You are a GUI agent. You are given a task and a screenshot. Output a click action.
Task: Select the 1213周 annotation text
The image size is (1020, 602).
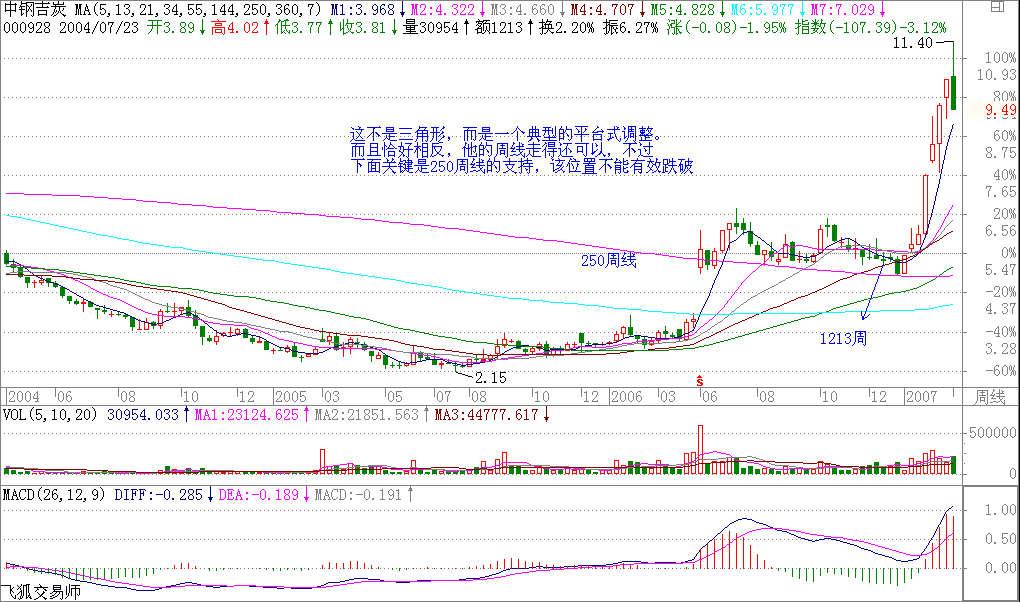click(x=842, y=339)
